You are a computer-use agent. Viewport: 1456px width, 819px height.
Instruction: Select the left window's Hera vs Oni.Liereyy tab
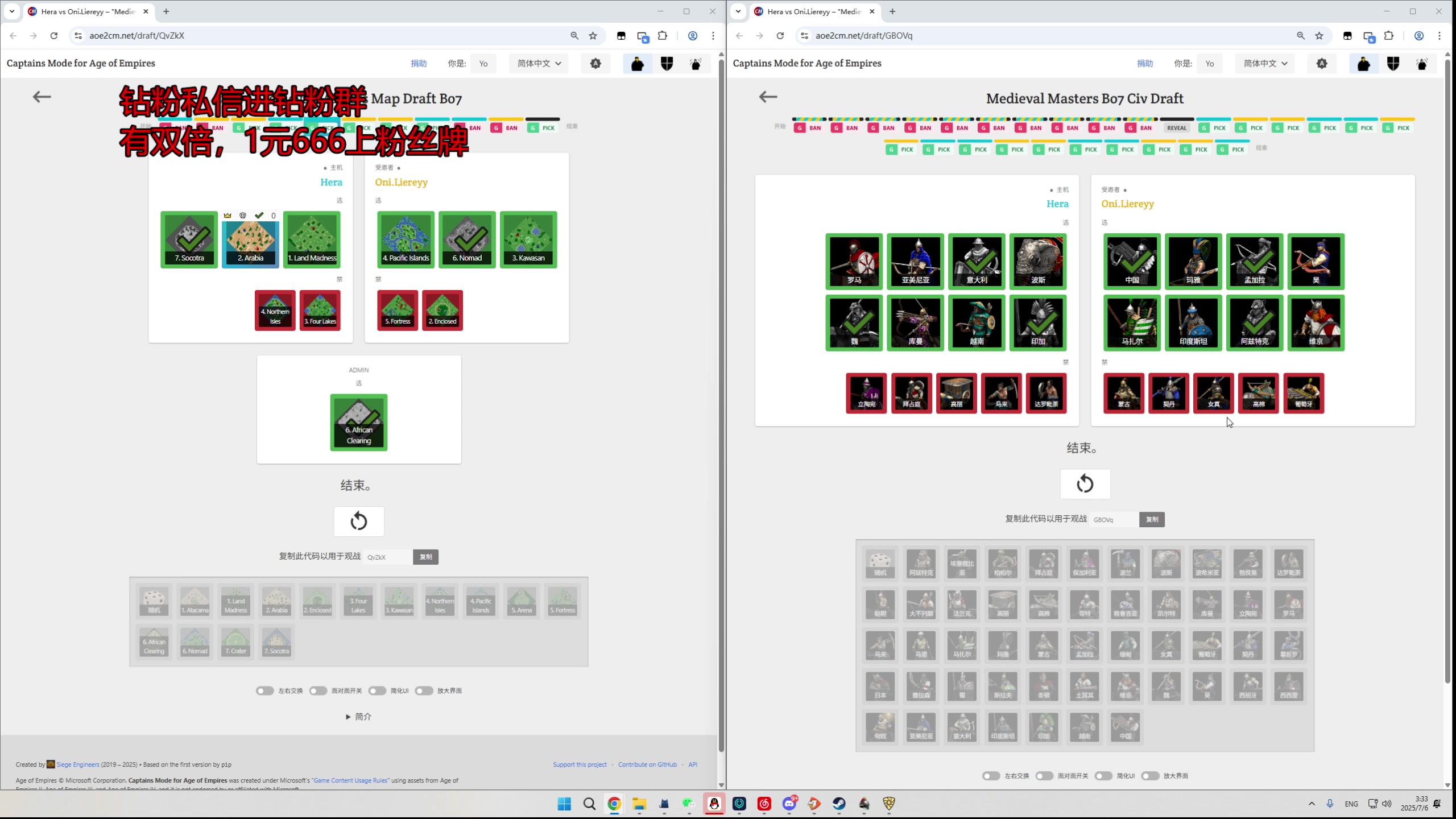point(89,11)
